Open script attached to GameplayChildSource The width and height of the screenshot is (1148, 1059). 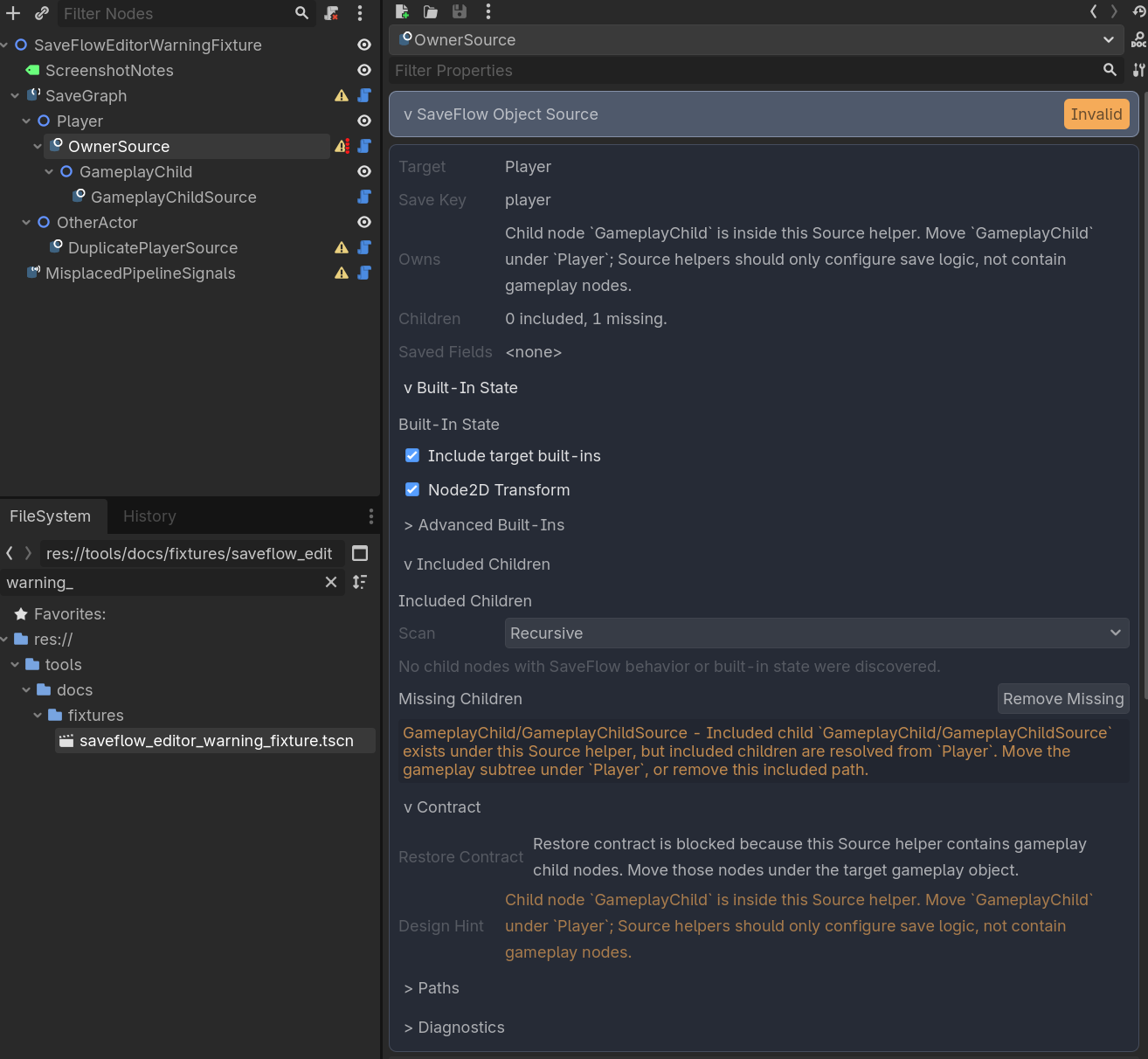pos(364,197)
